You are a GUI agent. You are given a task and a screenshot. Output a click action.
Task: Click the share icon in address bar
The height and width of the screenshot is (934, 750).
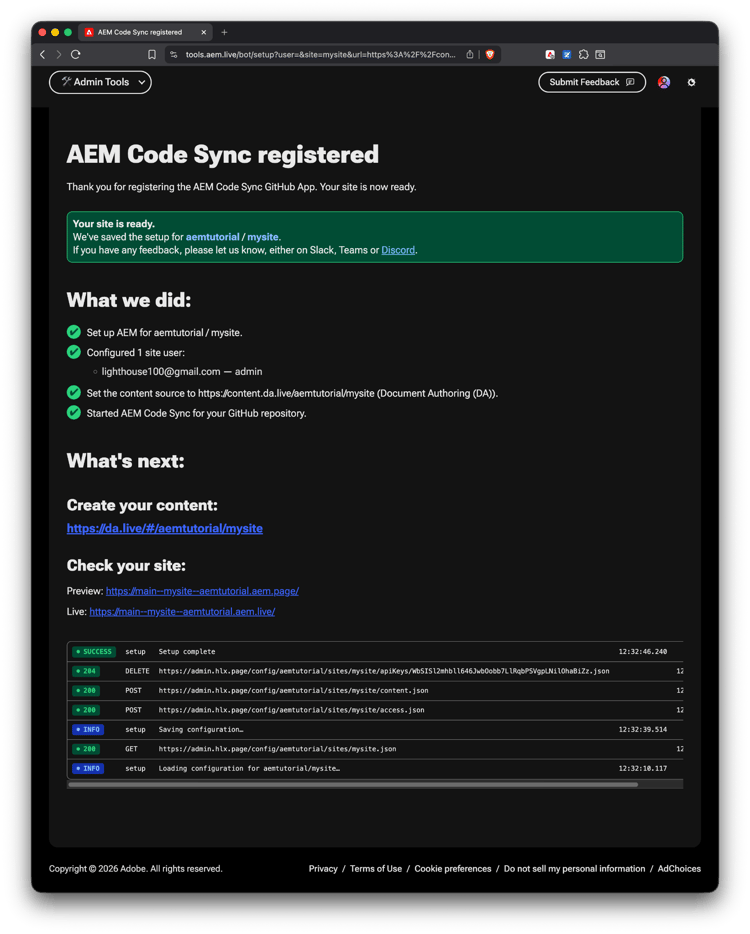click(469, 55)
